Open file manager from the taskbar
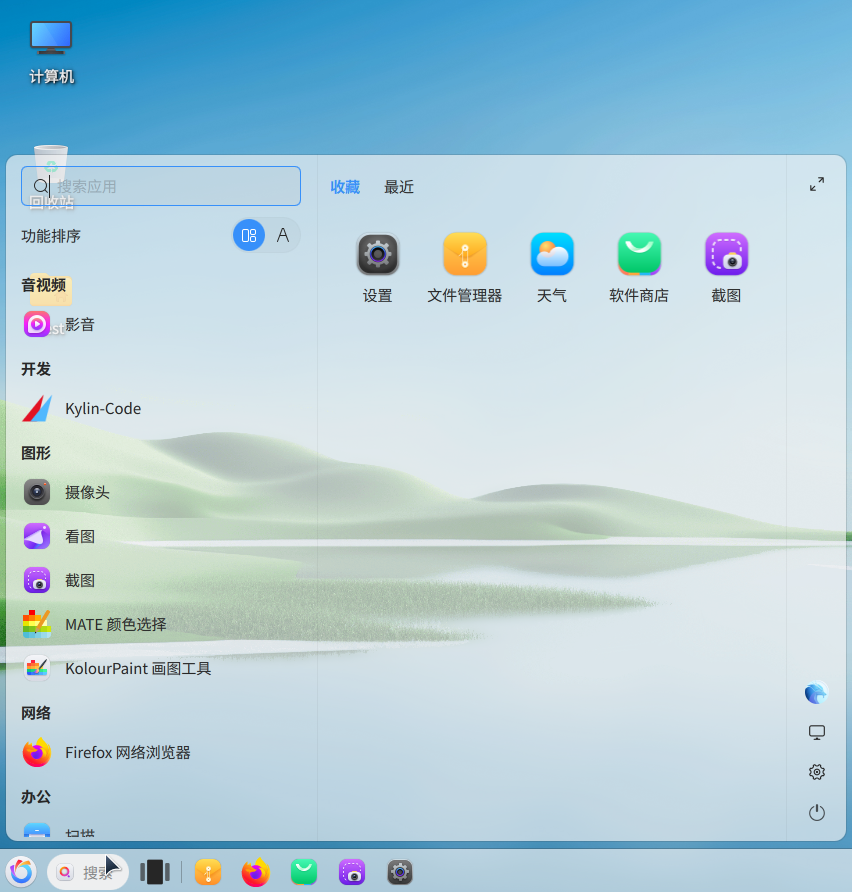852x892 pixels. point(208,872)
